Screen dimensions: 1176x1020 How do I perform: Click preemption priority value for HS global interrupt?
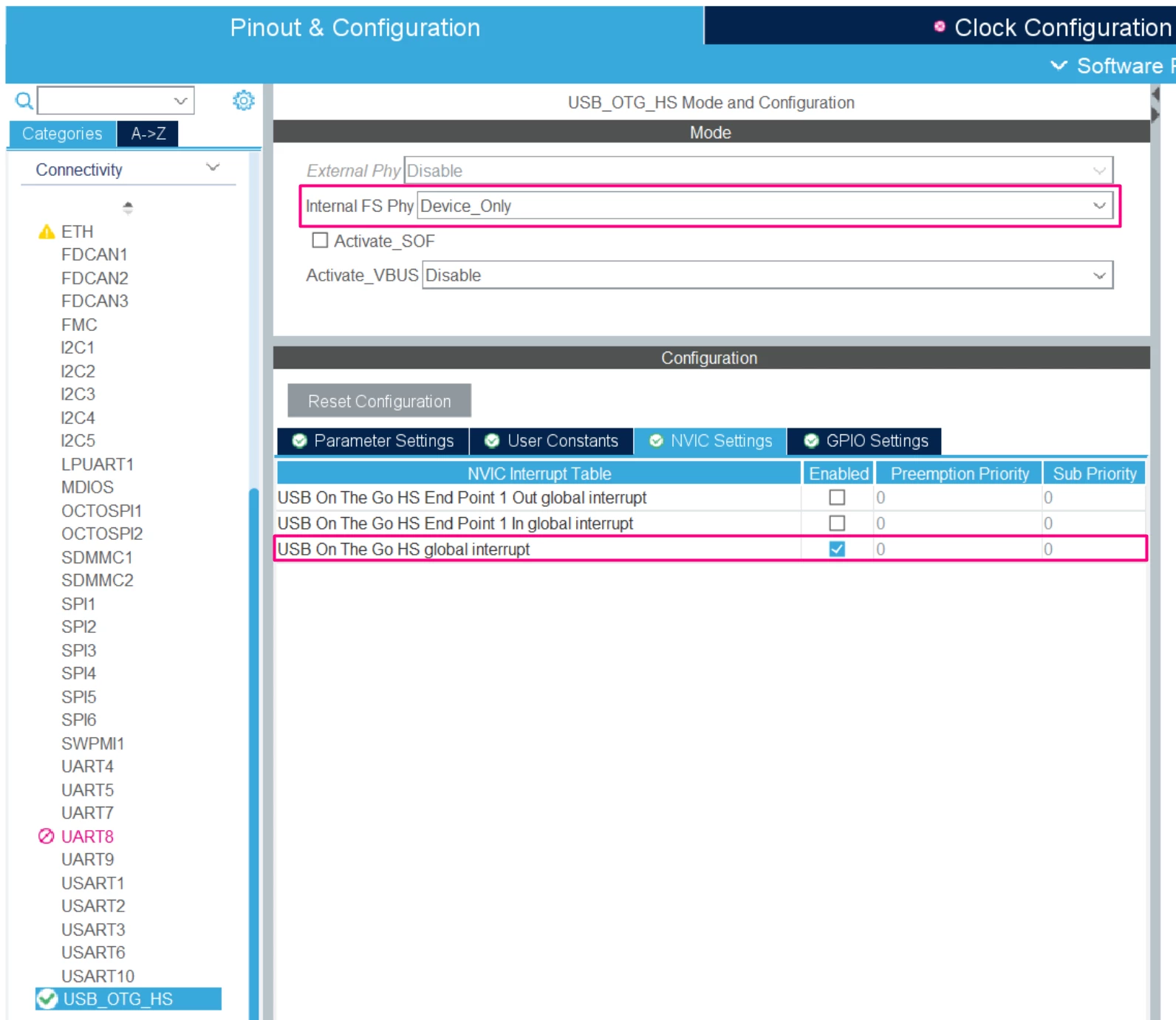pyautogui.click(x=881, y=550)
